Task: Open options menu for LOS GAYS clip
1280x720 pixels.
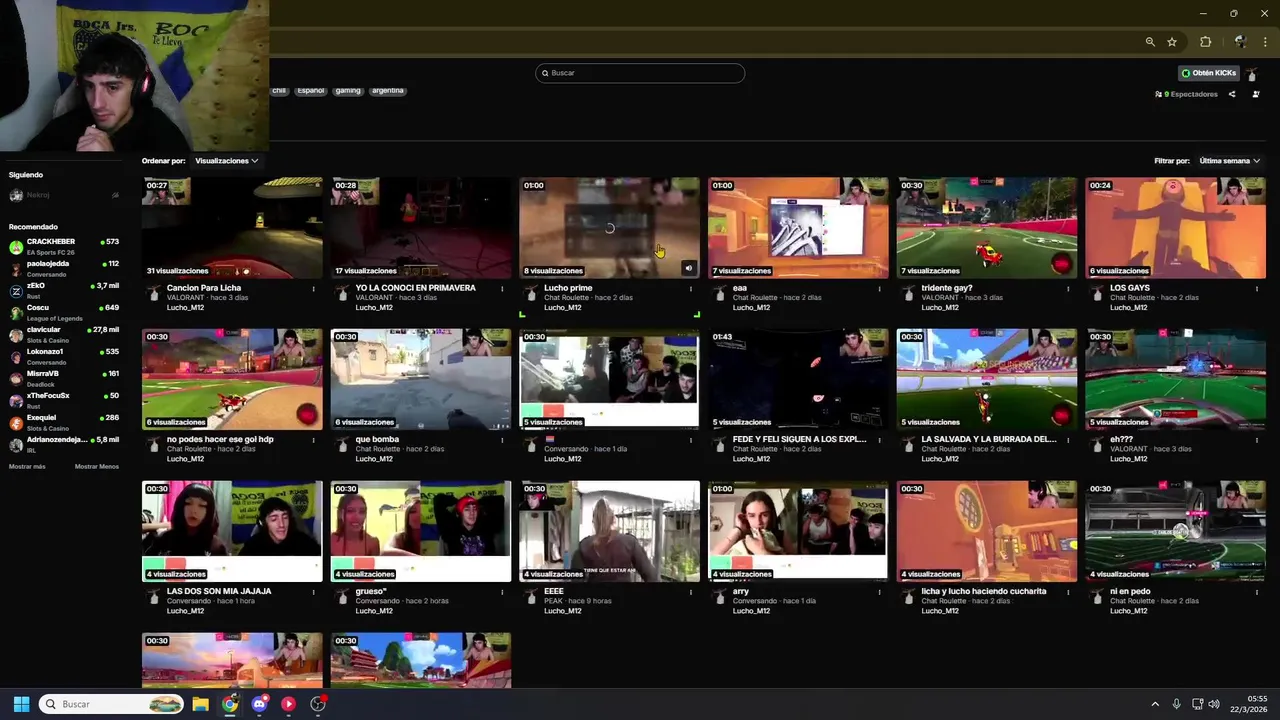Action: [x=1257, y=289]
